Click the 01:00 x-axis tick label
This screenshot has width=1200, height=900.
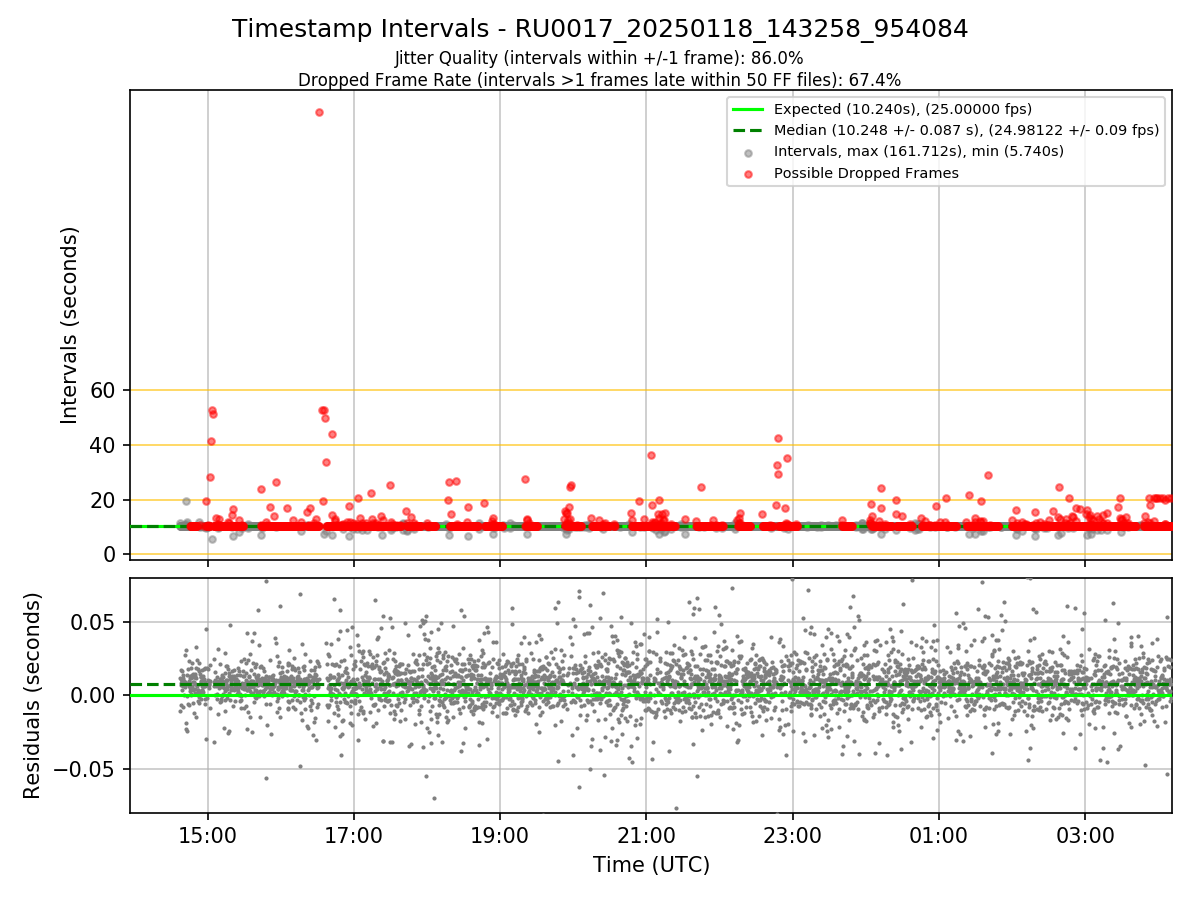[939, 834]
